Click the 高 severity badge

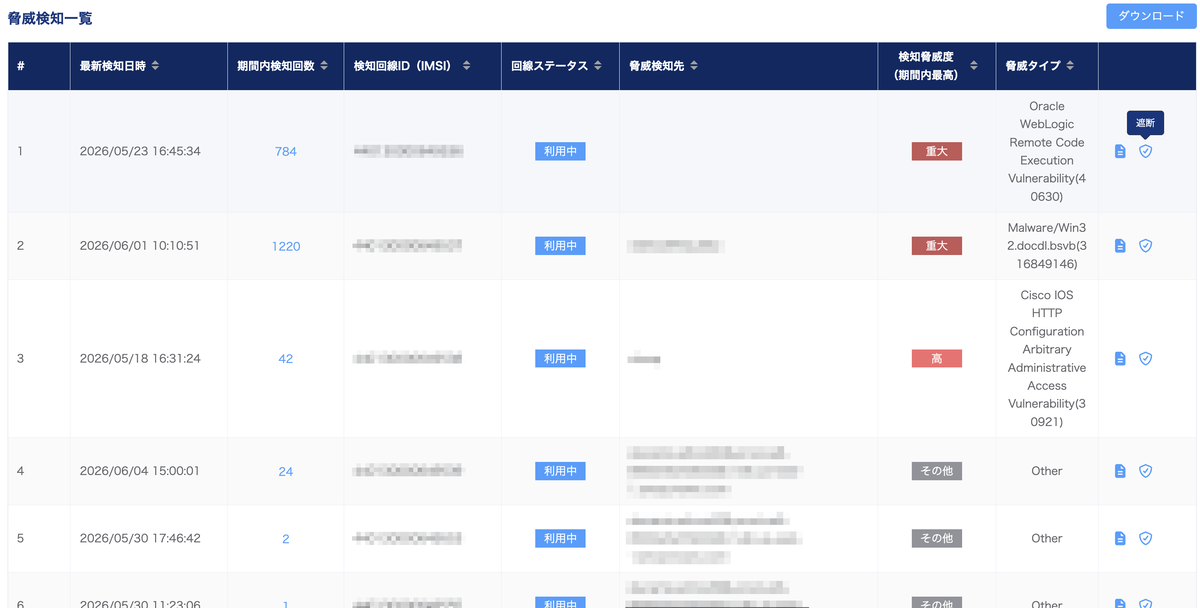[936, 358]
